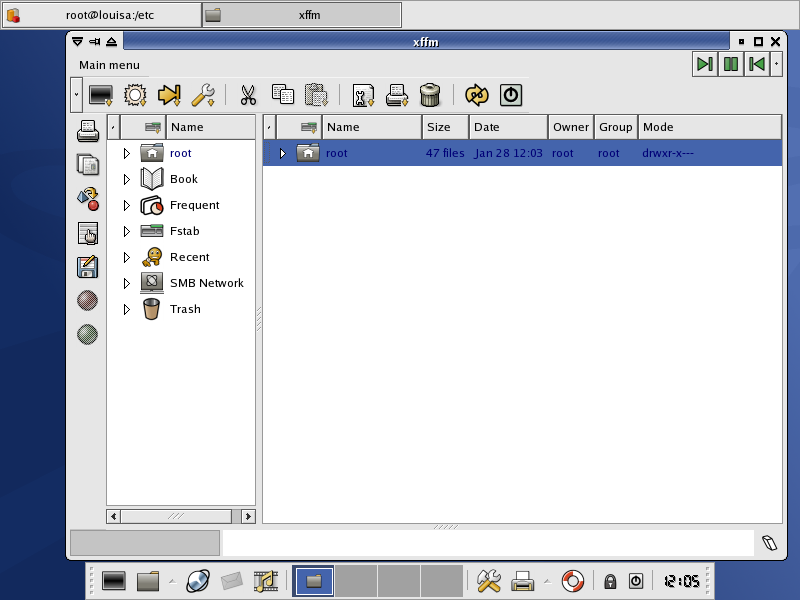
Task: Expand root folder row in right pane
Action: [283, 153]
